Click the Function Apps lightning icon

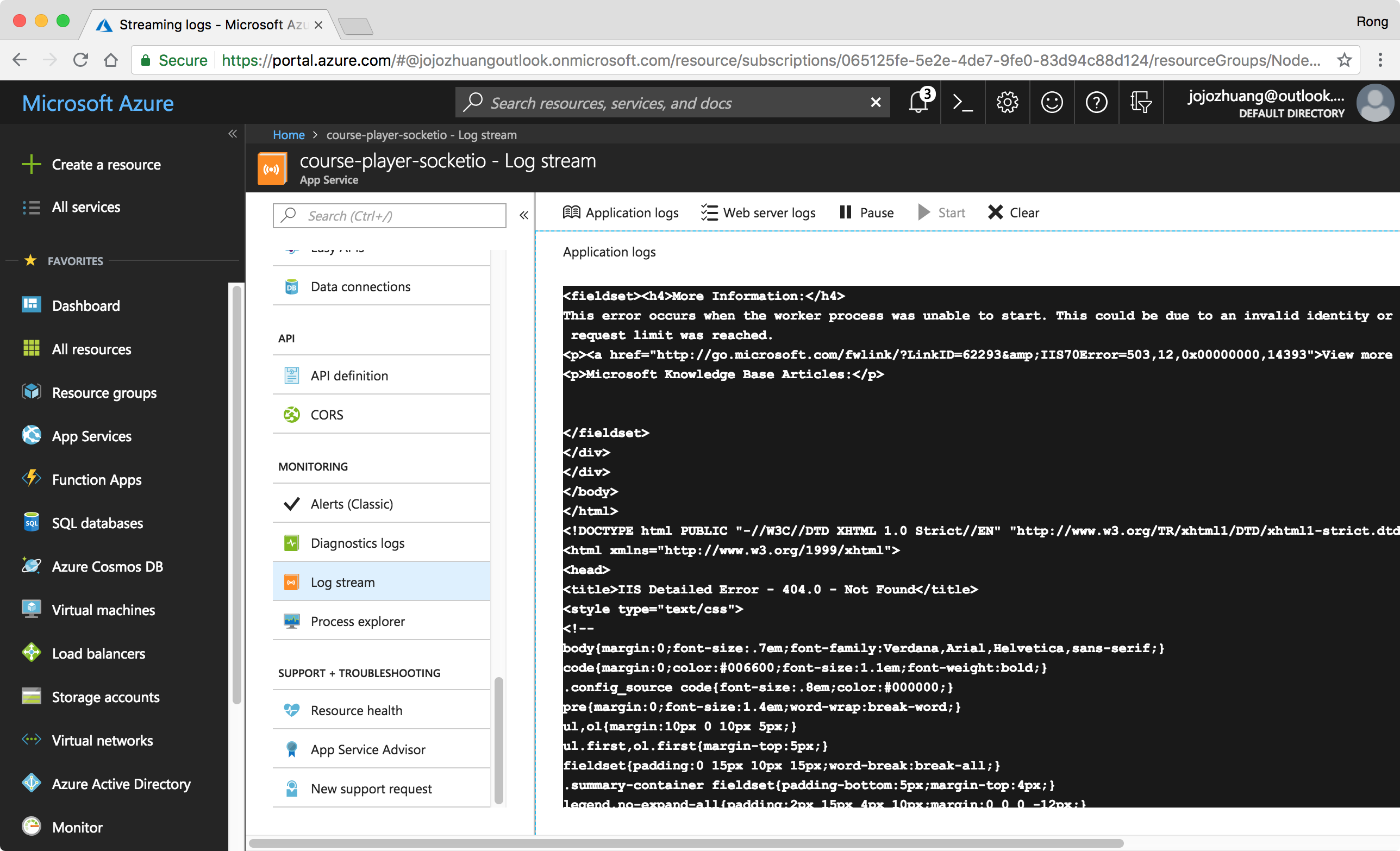click(x=32, y=479)
